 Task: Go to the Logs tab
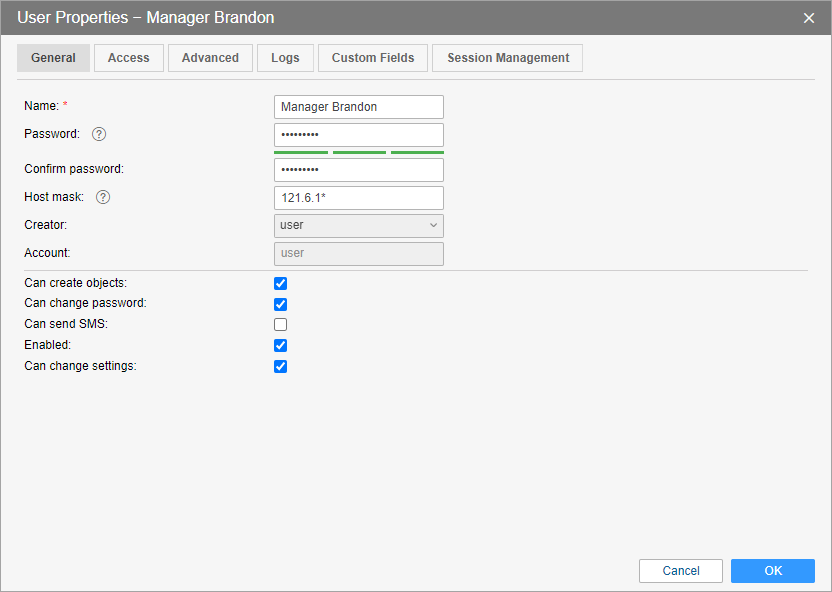[285, 58]
